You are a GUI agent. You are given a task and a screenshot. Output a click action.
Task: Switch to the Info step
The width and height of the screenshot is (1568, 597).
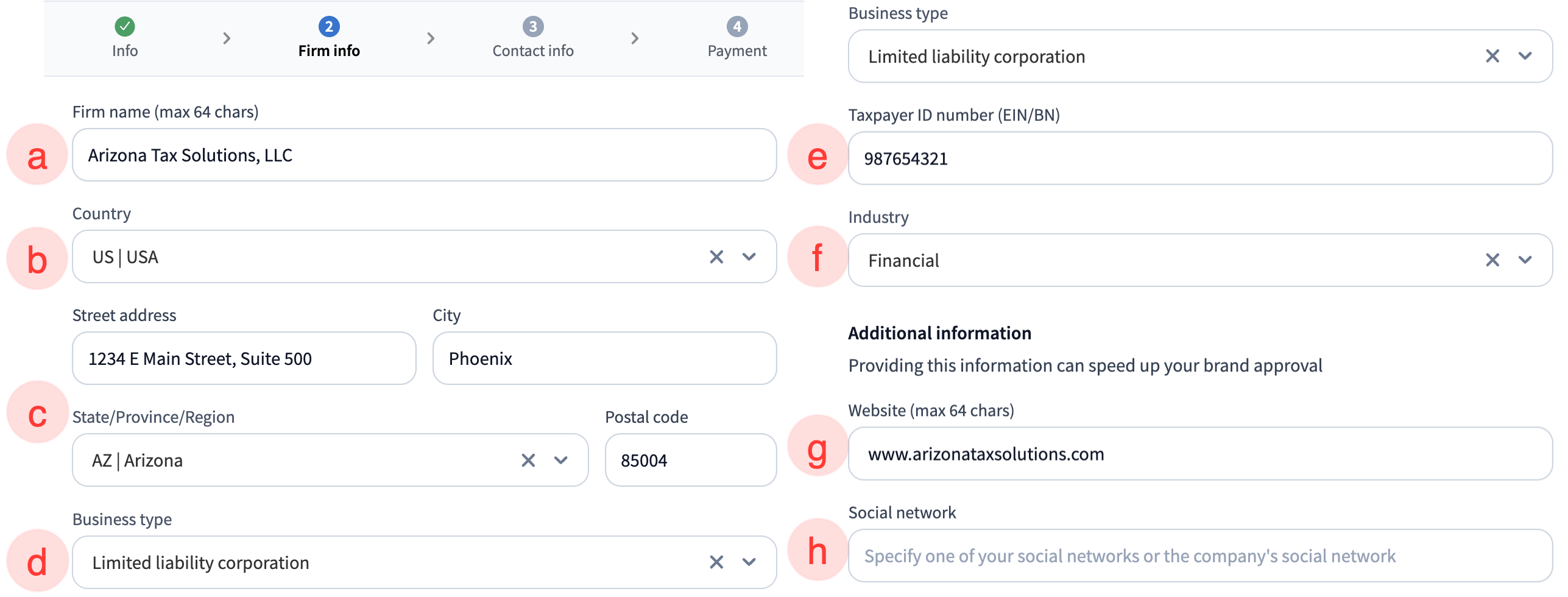124,37
